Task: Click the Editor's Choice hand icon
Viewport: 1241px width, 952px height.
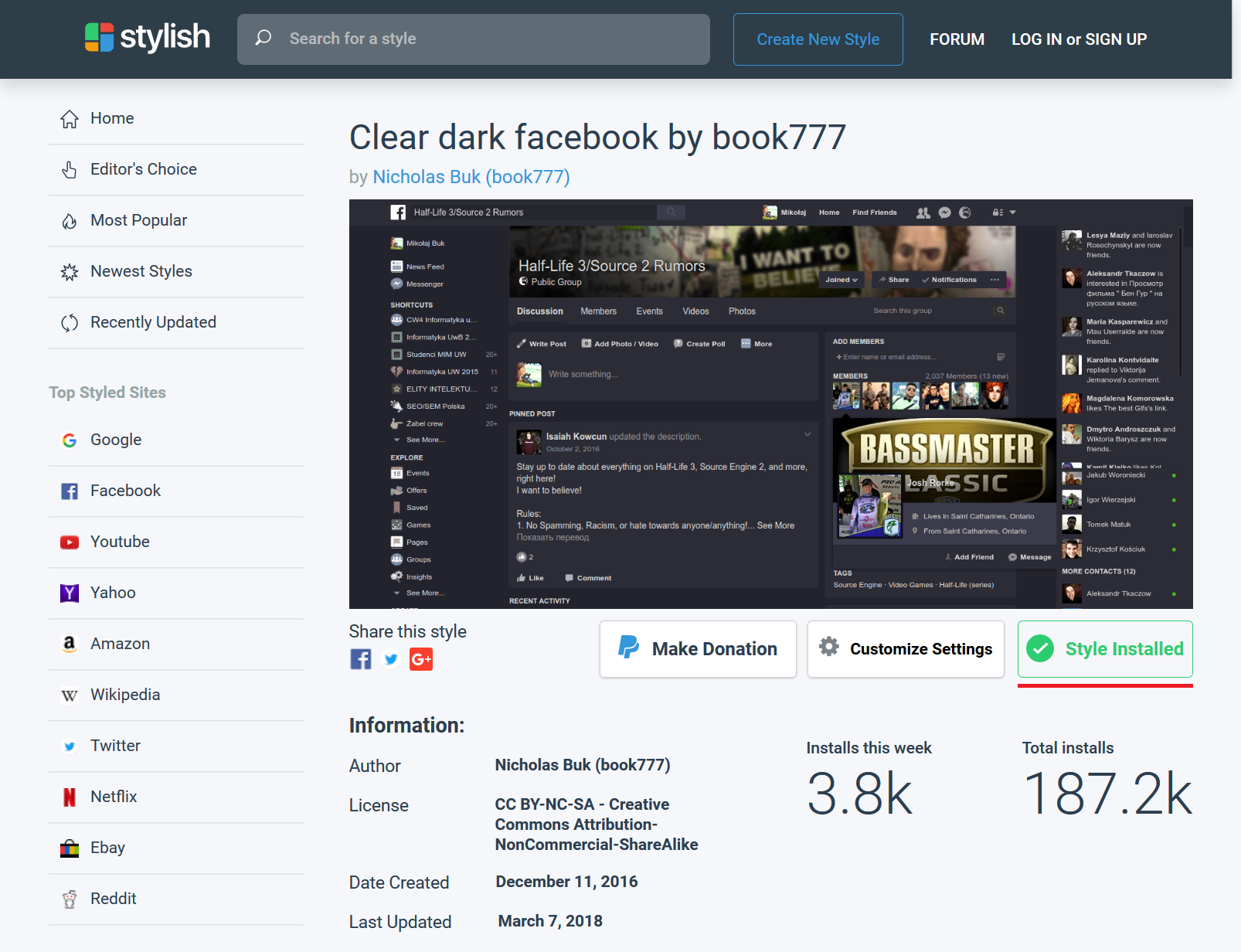Action: click(x=70, y=170)
